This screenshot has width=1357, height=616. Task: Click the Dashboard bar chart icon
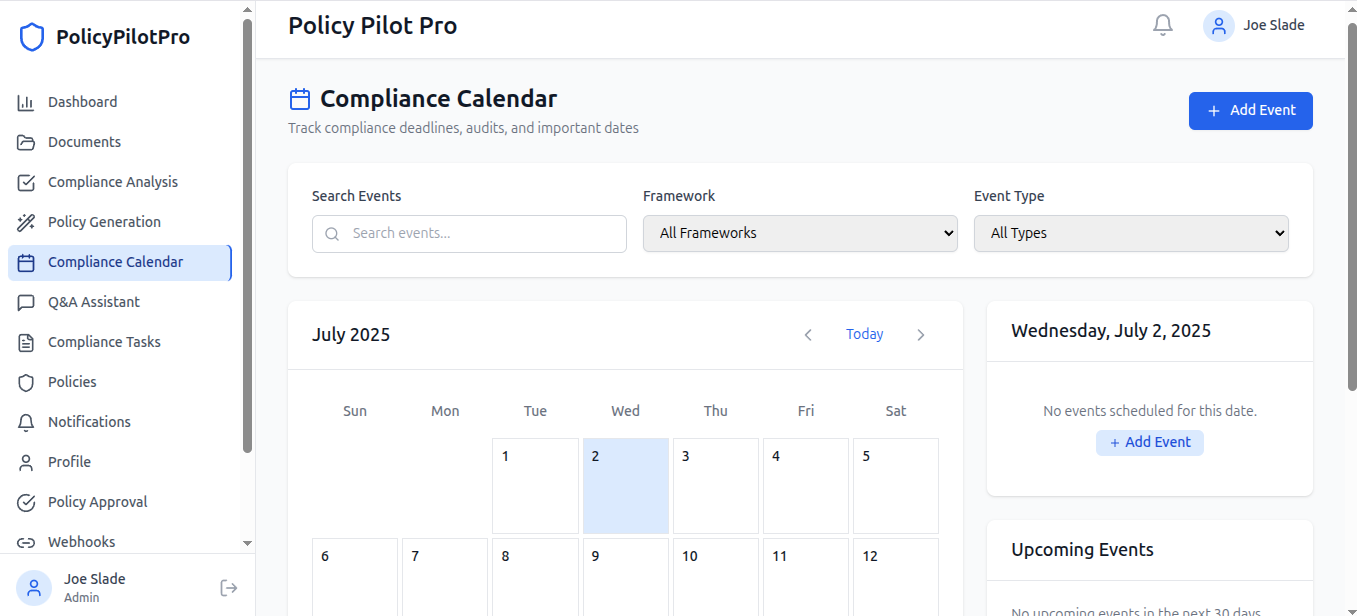tap(26, 102)
